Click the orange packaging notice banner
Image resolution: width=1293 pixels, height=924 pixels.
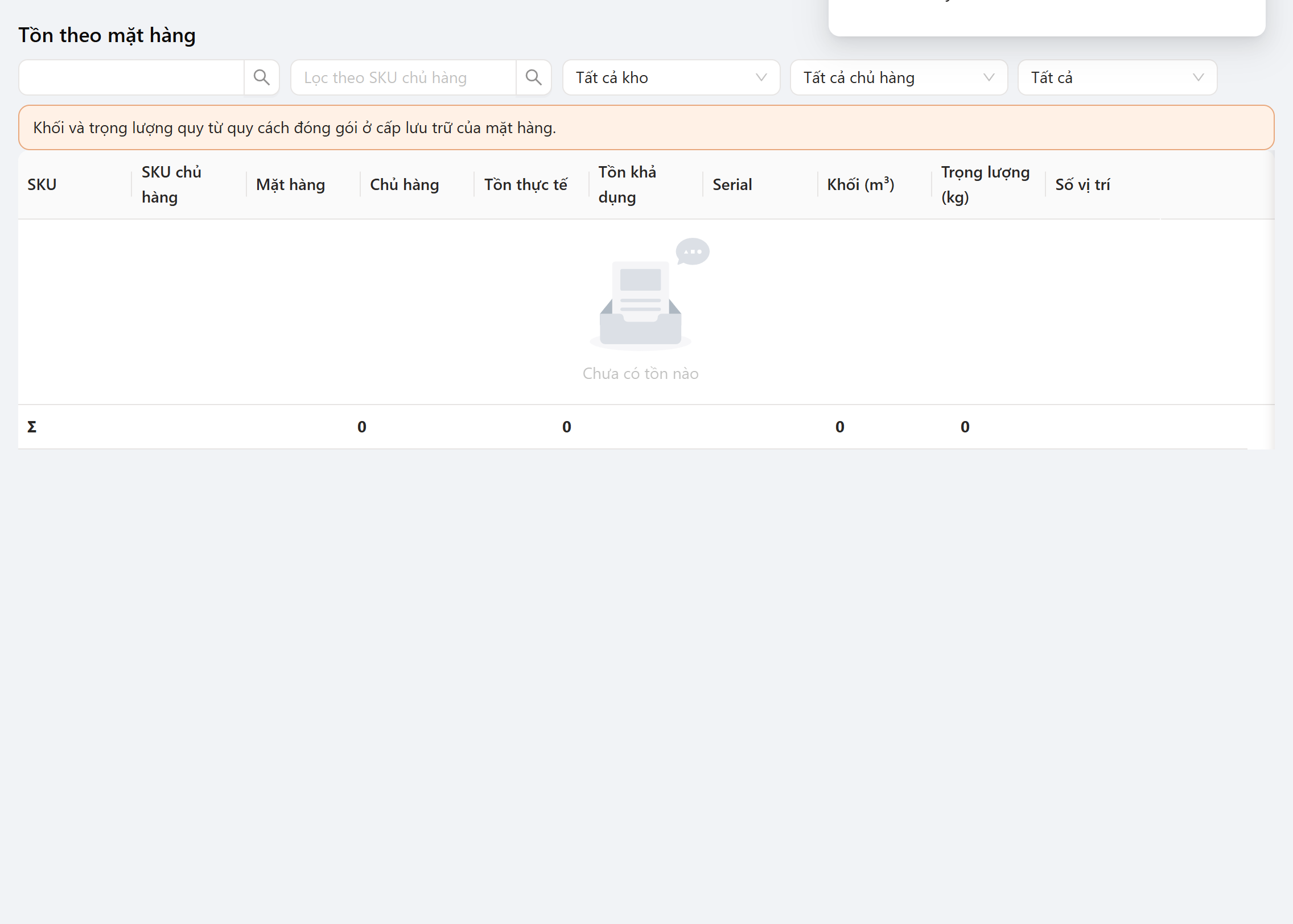point(646,127)
